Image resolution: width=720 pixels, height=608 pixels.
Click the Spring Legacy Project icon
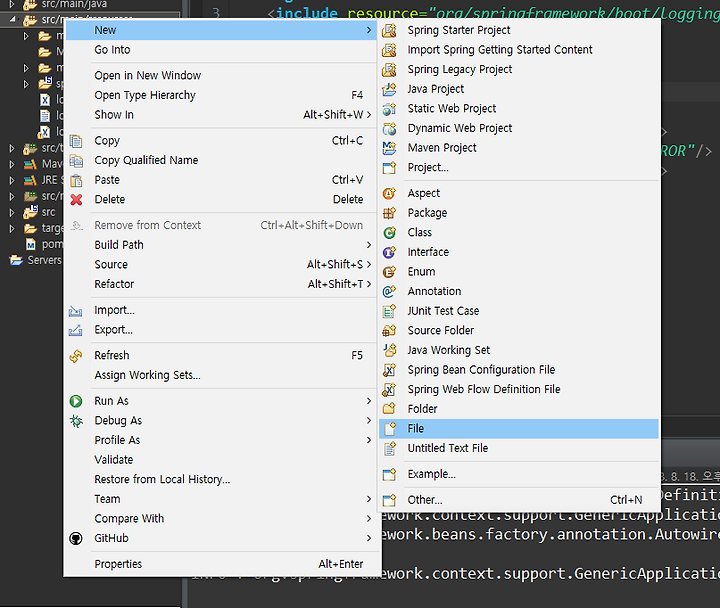pyautogui.click(x=389, y=70)
